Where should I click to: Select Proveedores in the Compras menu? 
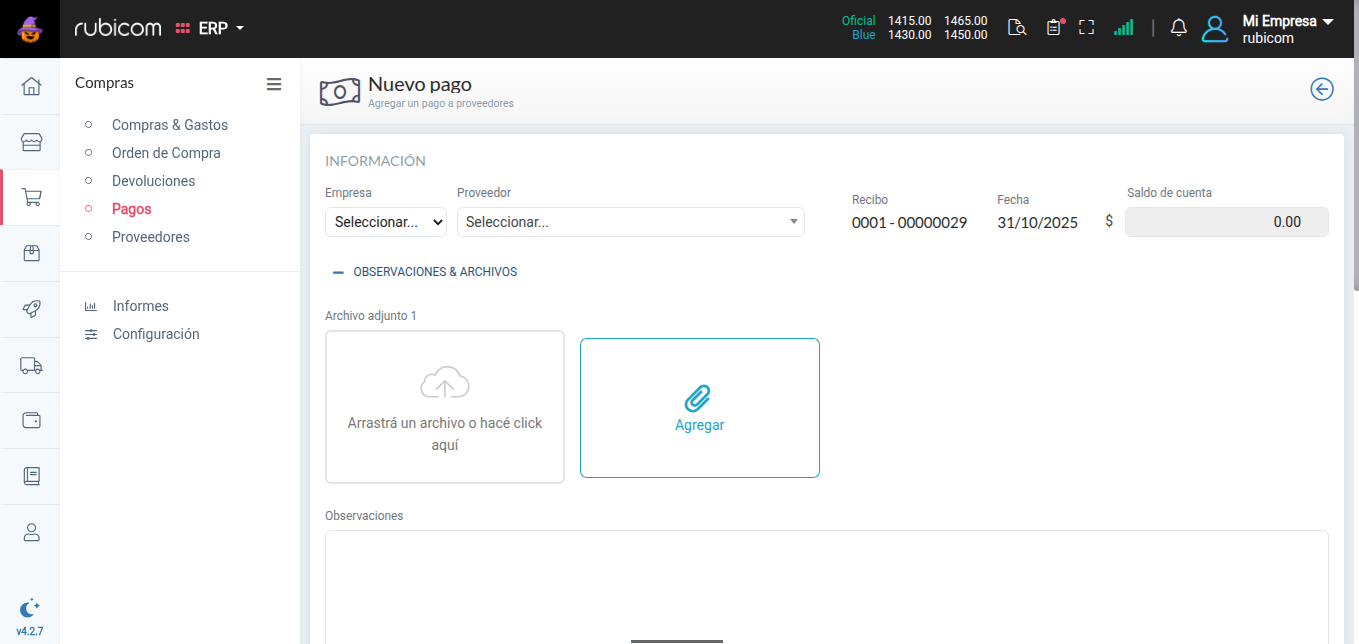(x=151, y=237)
